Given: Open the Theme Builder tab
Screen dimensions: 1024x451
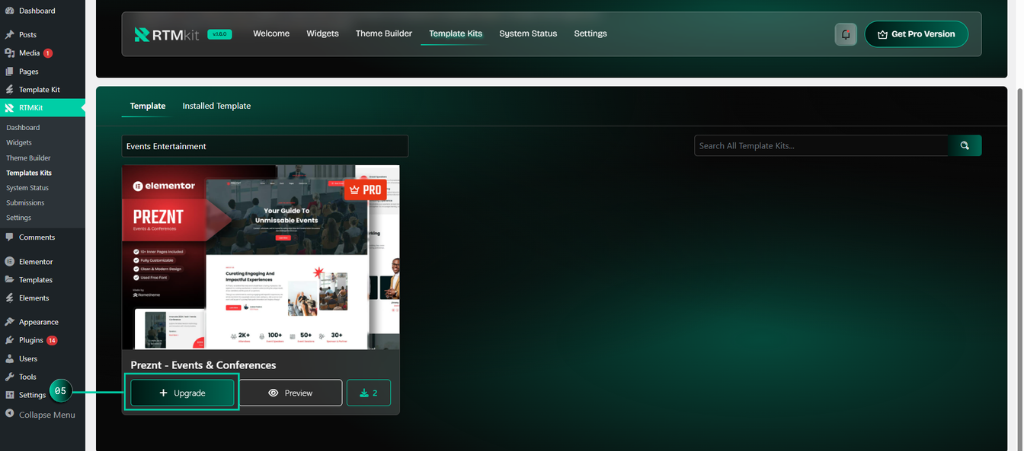Looking at the screenshot, I should (x=383, y=33).
